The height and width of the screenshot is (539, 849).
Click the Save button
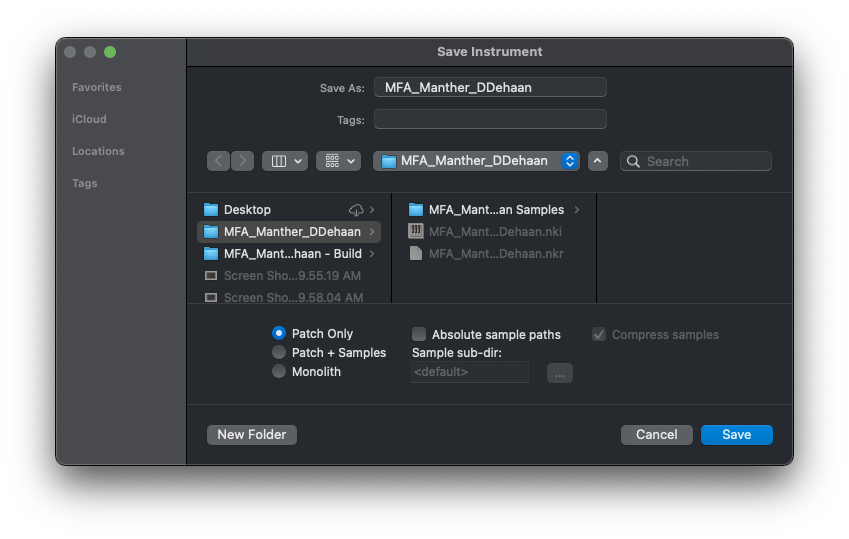click(736, 435)
